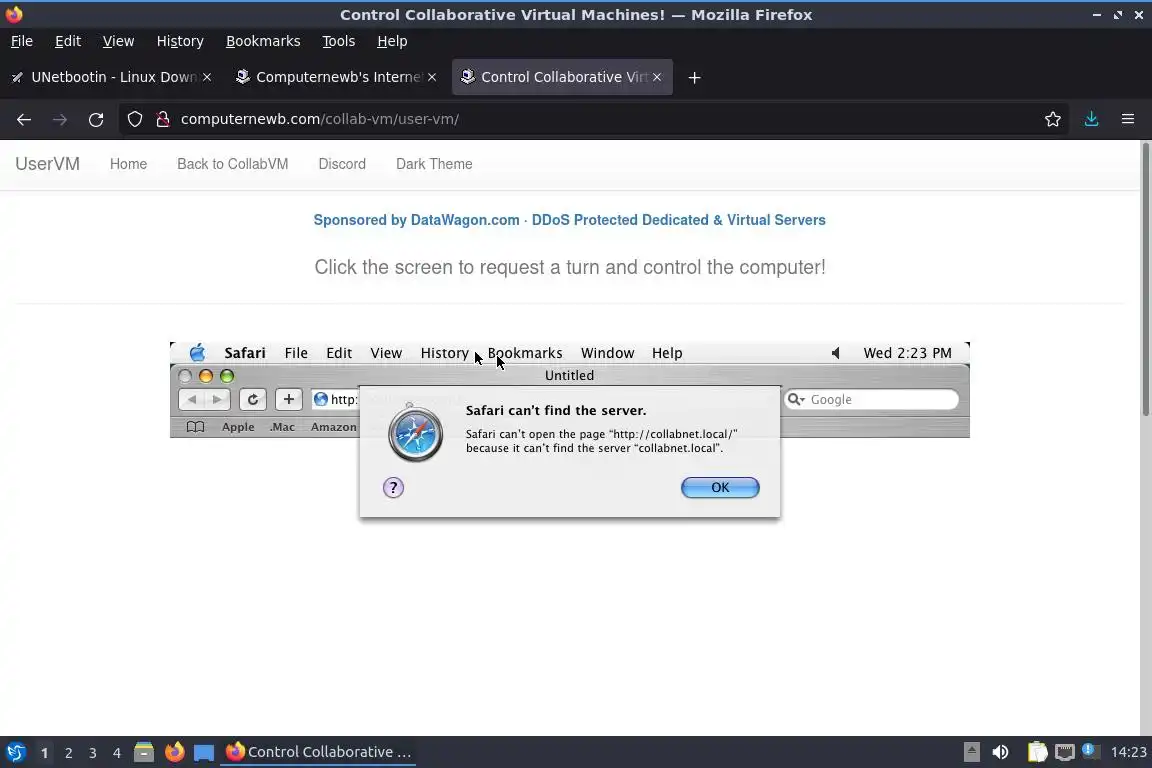Viewport: 1152px width, 768px height.
Task: Open Safari's File menu in VM
Action: [x=296, y=353]
